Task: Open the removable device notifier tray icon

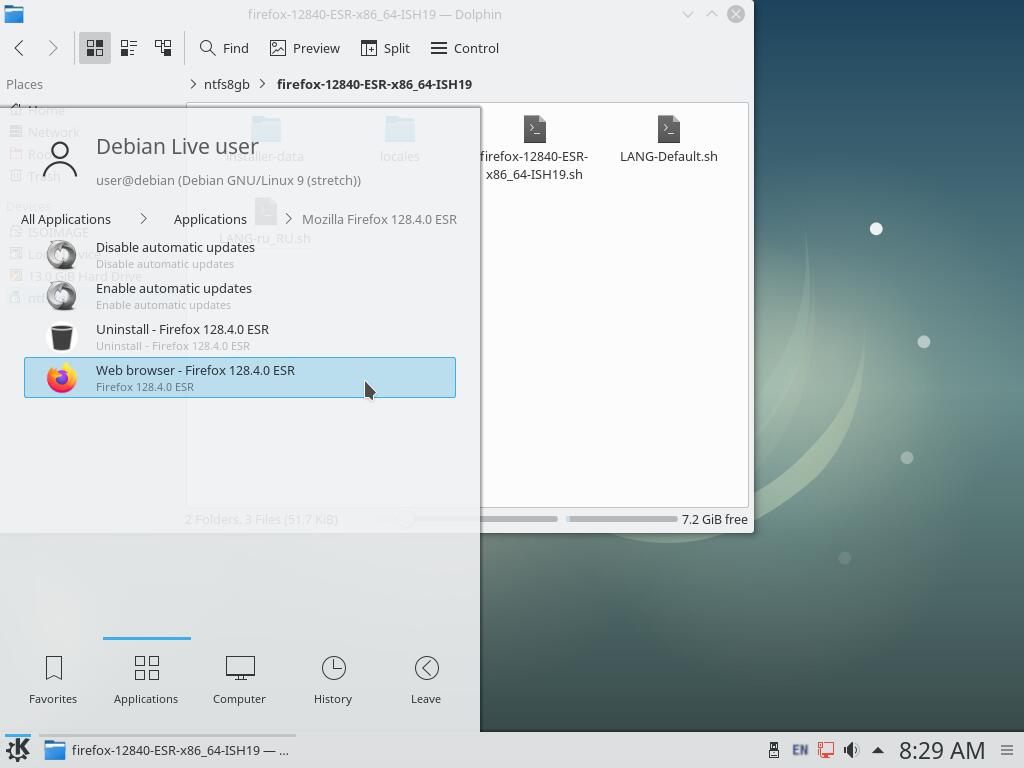Action: point(774,750)
